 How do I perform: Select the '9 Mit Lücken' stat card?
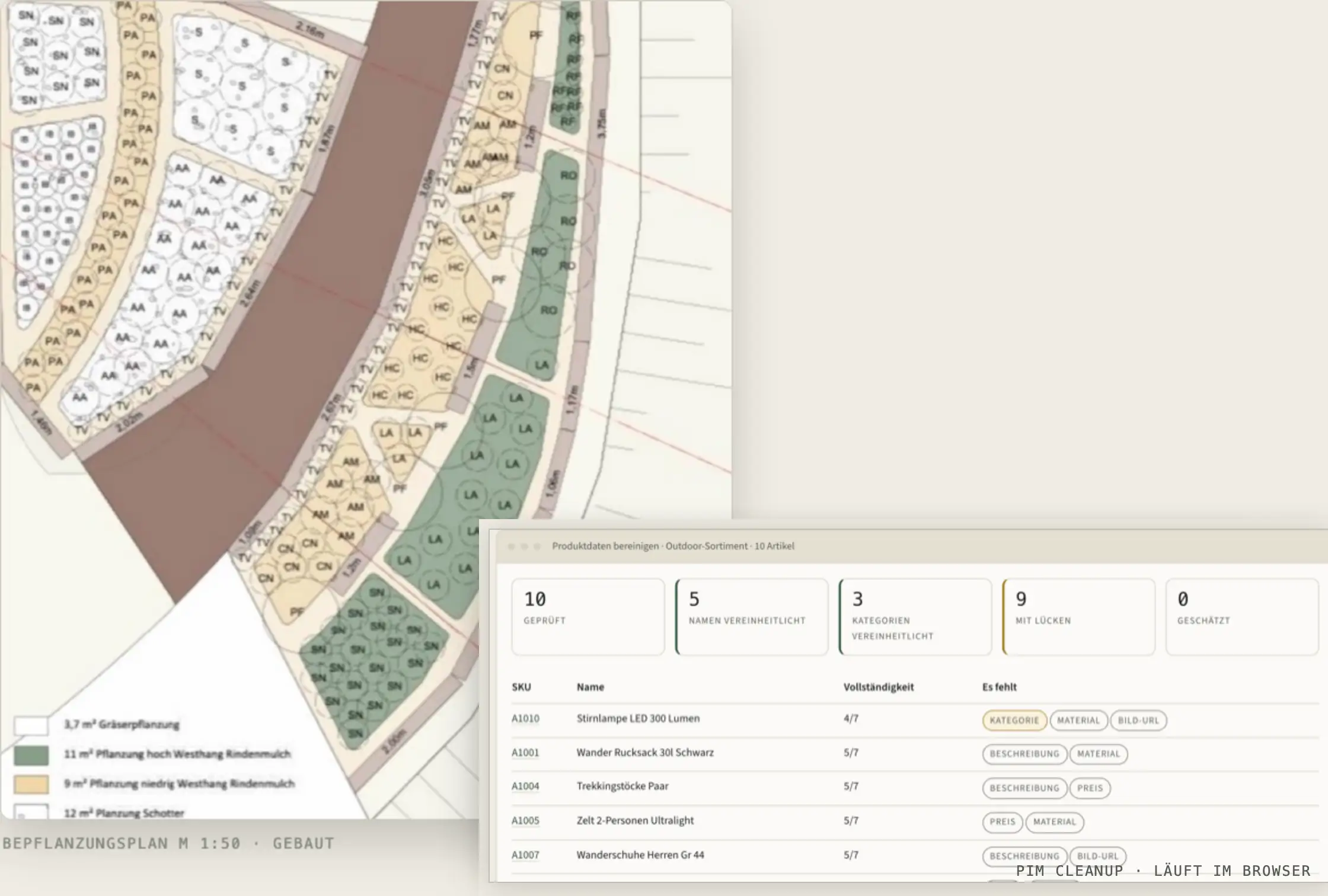(x=1079, y=617)
